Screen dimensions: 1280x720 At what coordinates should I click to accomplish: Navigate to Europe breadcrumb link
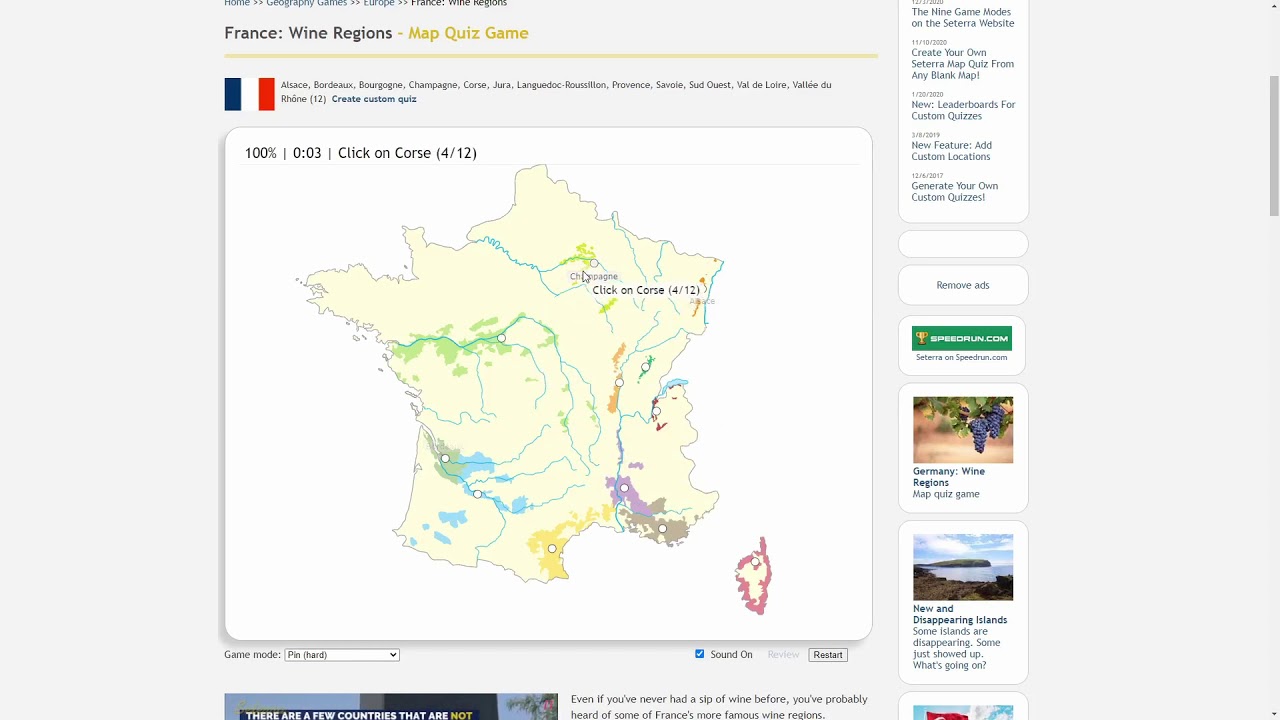click(378, 4)
